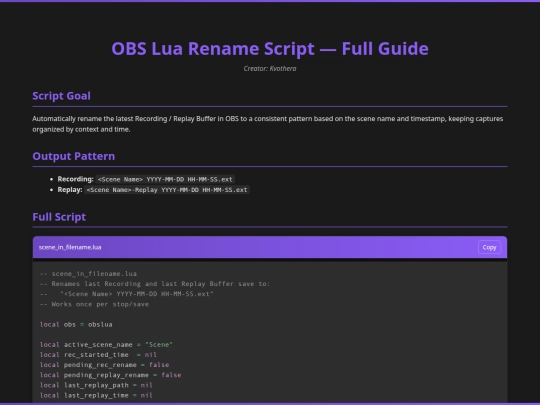
Task: Click the bold Recording: bullet label
Action: click(75, 179)
